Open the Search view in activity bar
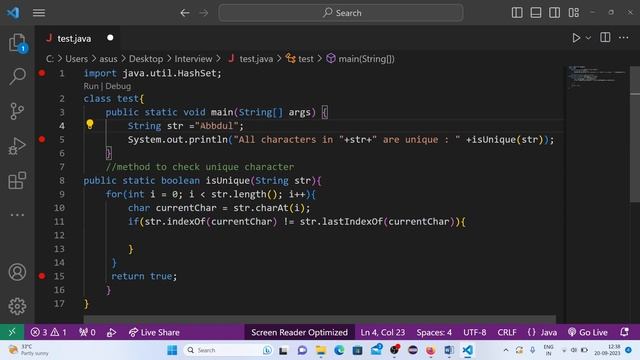The width and height of the screenshot is (640, 360). (x=17, y=76)
